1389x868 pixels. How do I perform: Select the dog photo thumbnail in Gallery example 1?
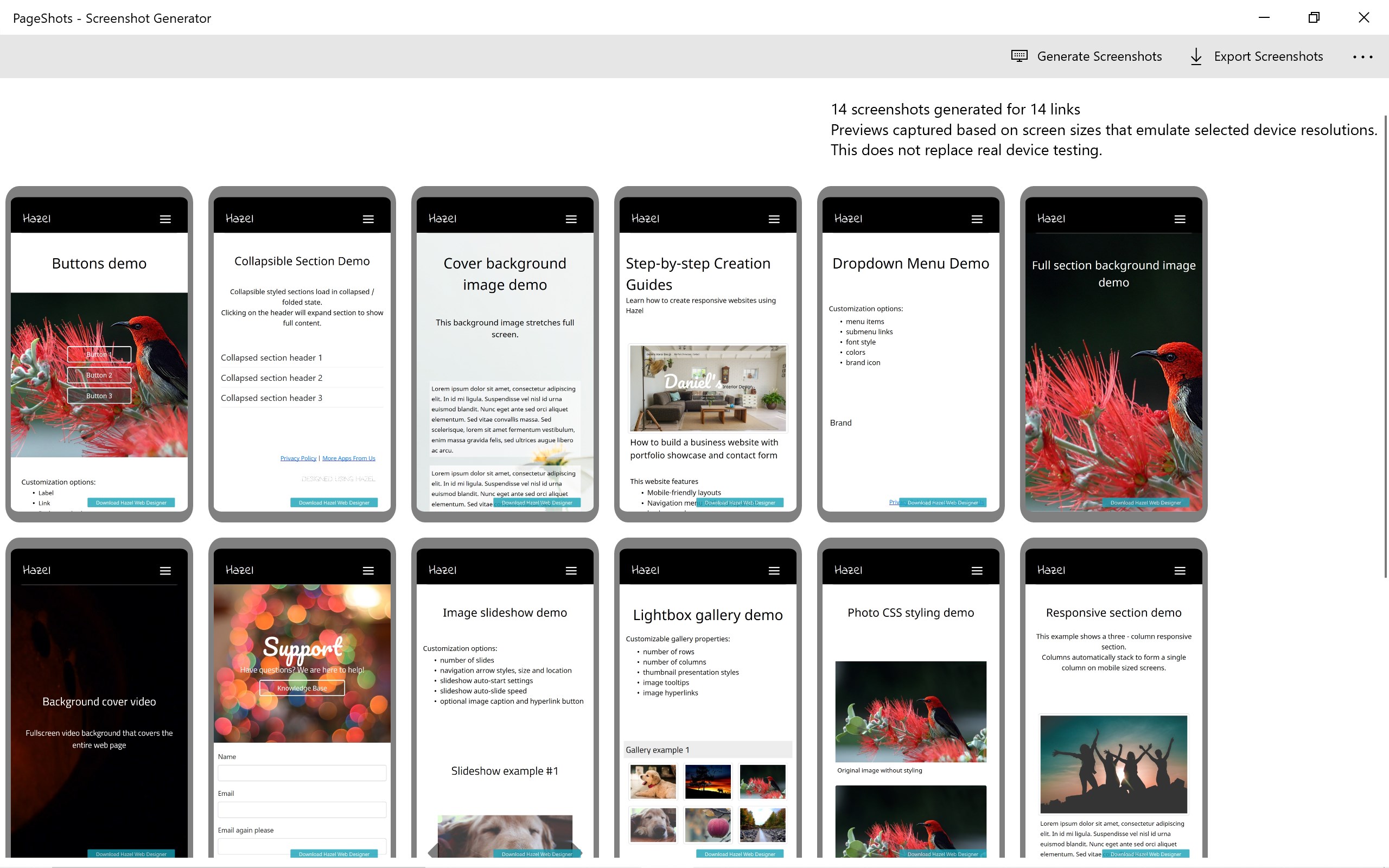tap(652, 782)
